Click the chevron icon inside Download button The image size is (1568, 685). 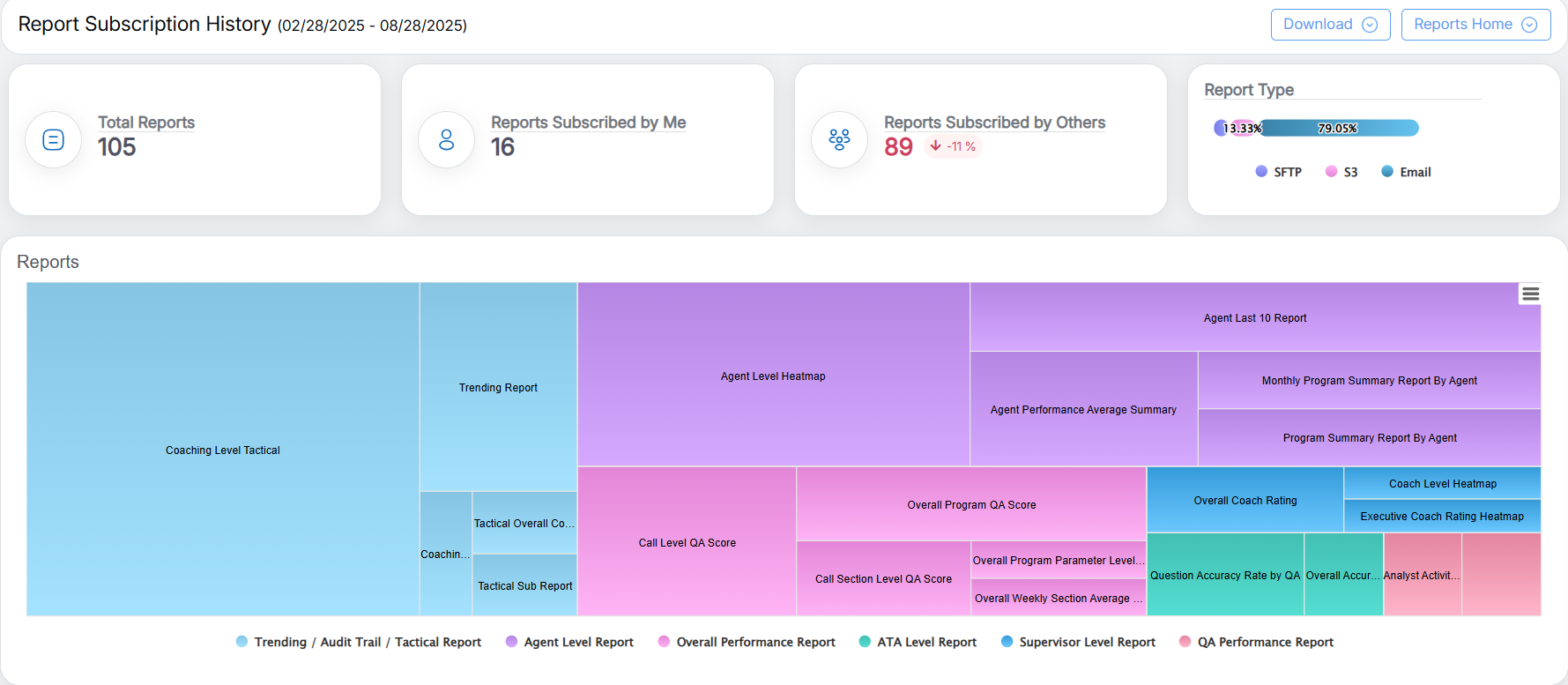[x=1370, y=25]
